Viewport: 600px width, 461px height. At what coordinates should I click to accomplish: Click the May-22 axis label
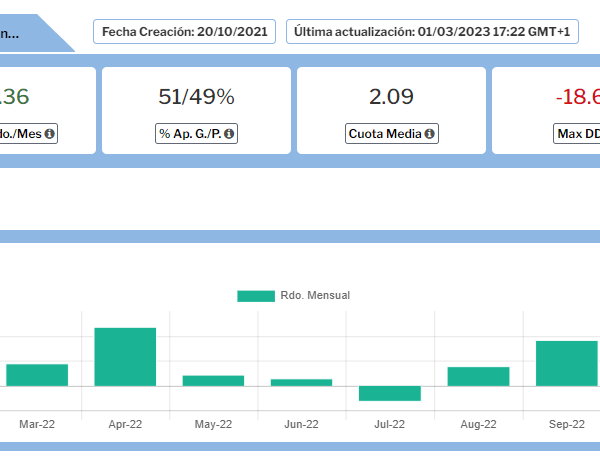point(213,424)
